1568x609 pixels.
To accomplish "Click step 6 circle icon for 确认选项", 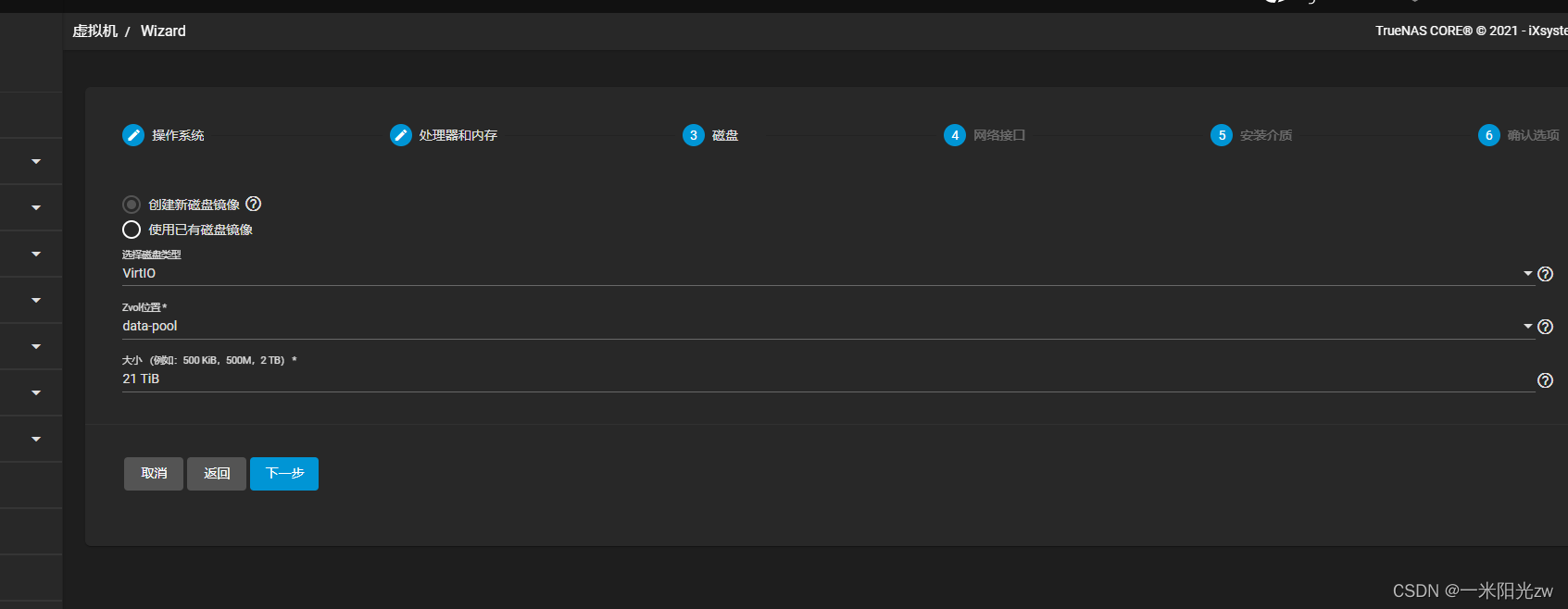I will (x=1489, y=135).
